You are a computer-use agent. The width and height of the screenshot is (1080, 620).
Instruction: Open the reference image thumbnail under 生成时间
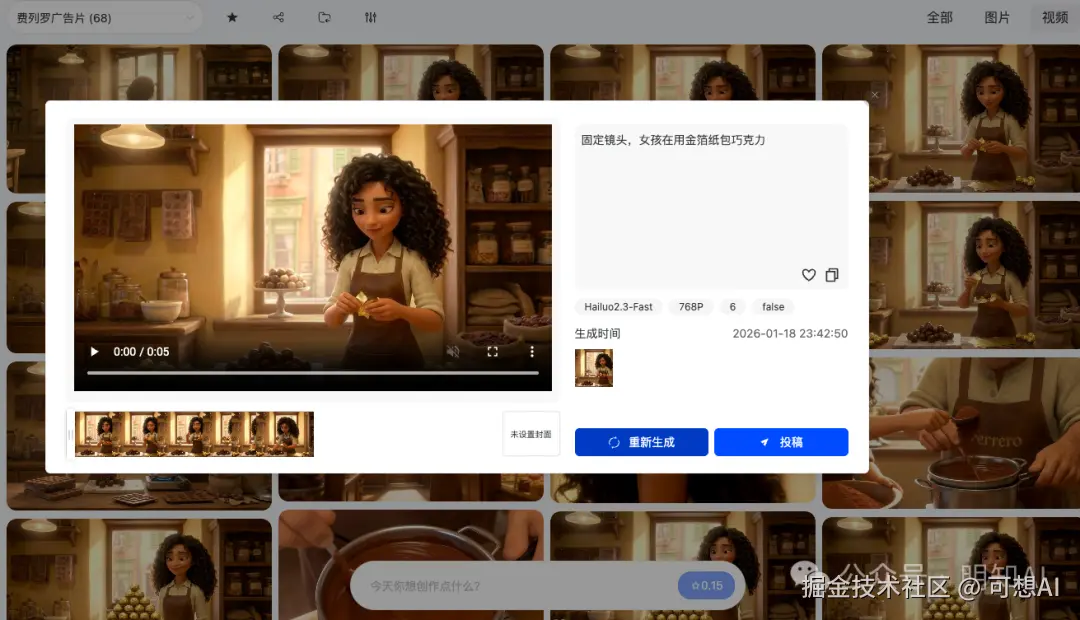coord(594,368)
